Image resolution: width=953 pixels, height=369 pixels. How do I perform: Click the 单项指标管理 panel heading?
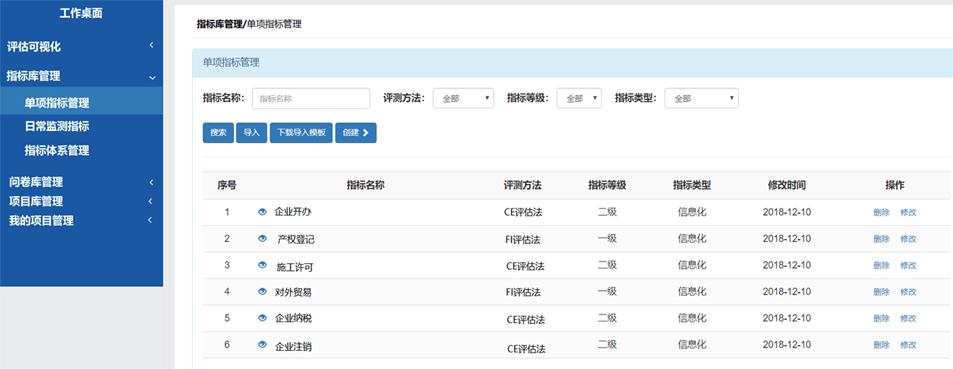[231, 62]
